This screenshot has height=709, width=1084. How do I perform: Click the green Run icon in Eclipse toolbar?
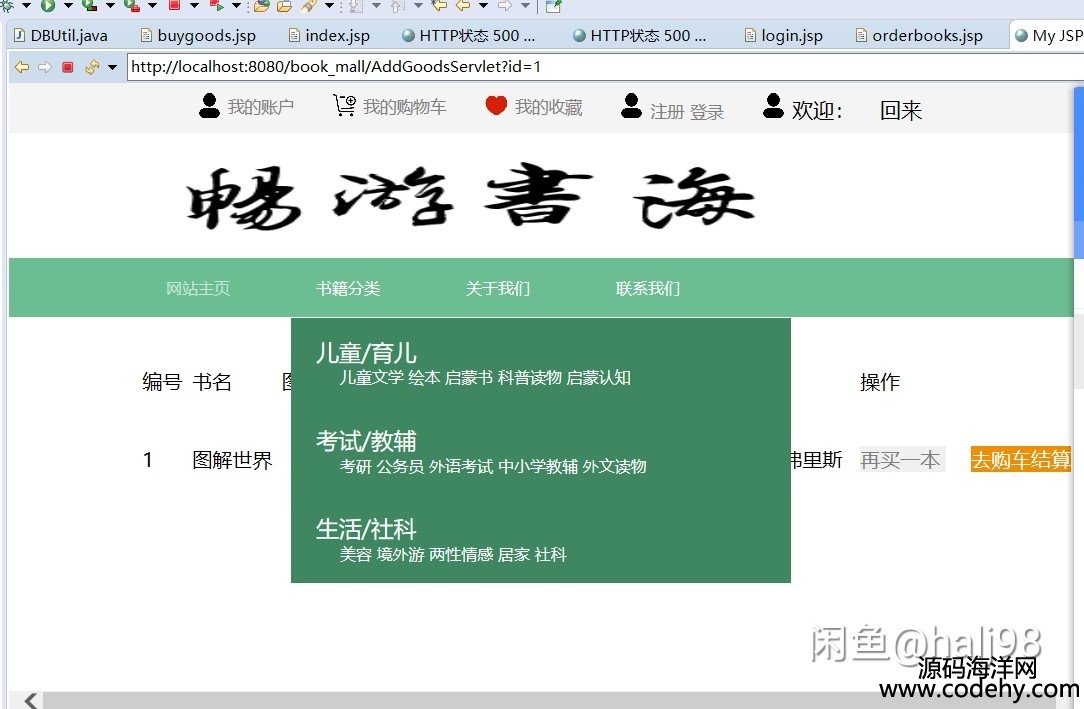click(48, 6)
